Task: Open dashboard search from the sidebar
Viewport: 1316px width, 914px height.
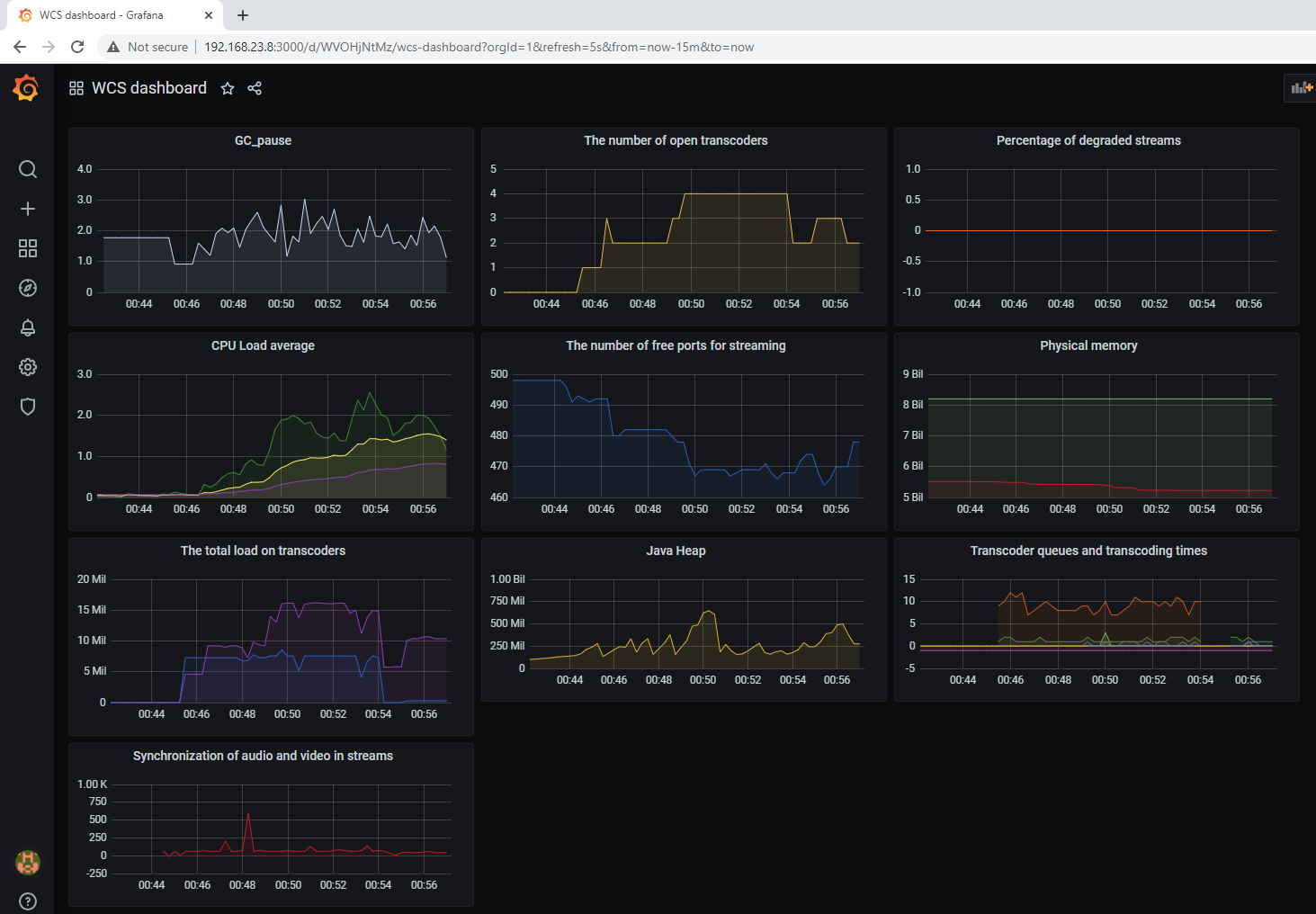Action: [27, 169]
